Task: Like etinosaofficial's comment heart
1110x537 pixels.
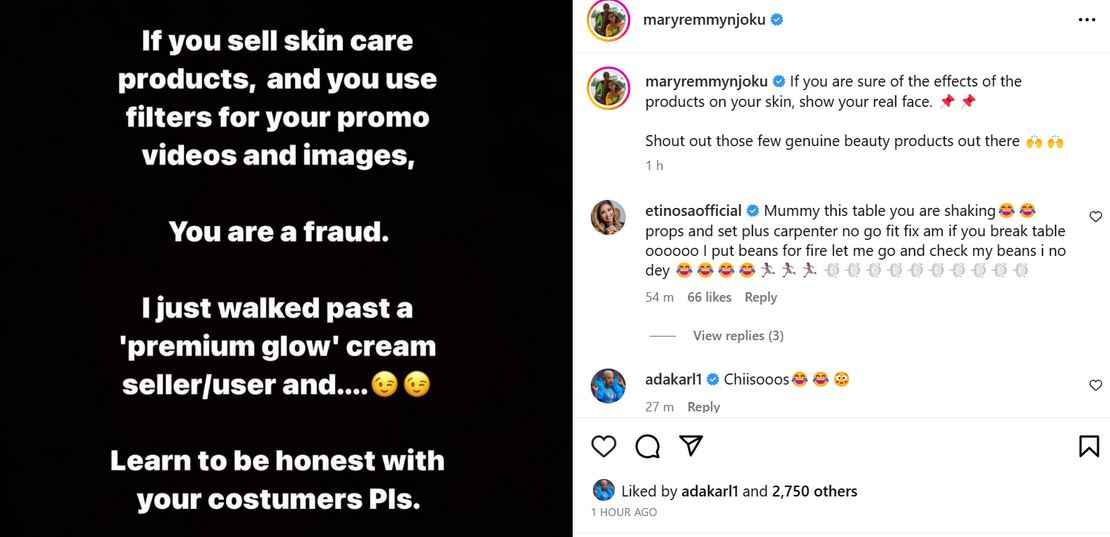Action: click(x=1095, y=216)
